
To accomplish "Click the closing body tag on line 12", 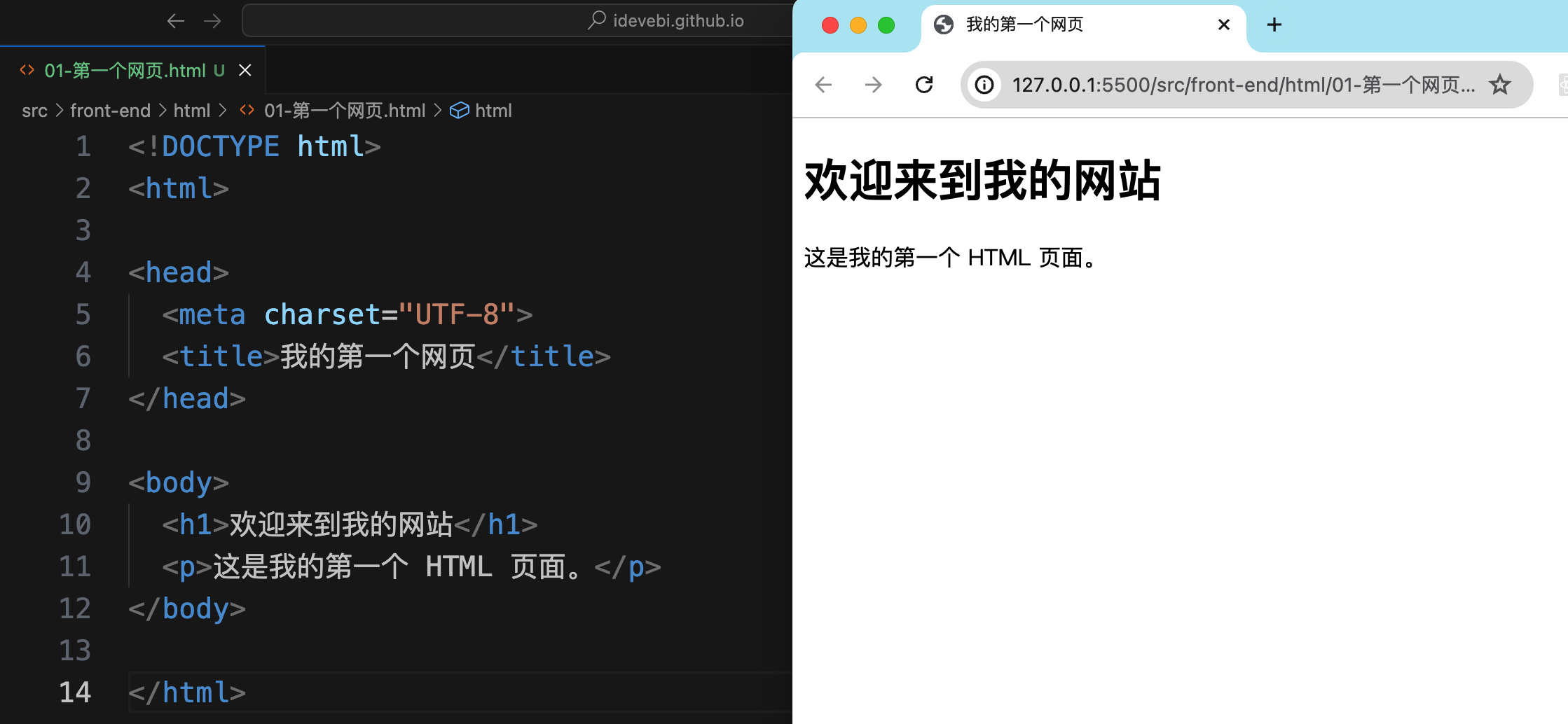I will (x=187, y=608).
